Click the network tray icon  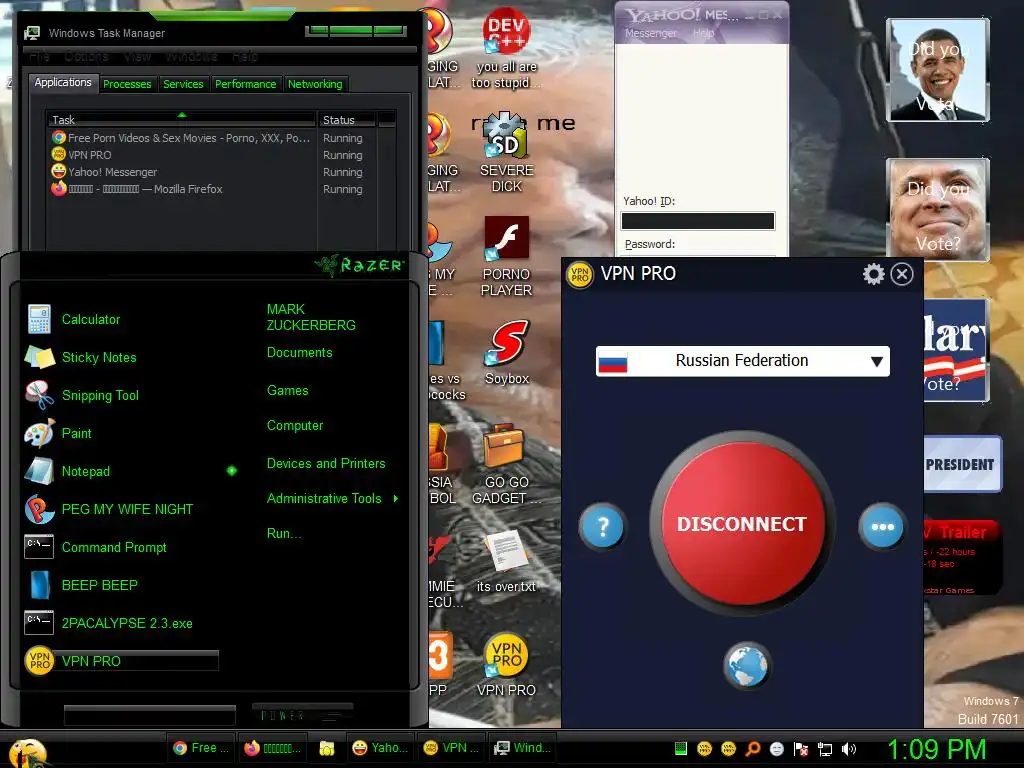[x=825, y=749]
